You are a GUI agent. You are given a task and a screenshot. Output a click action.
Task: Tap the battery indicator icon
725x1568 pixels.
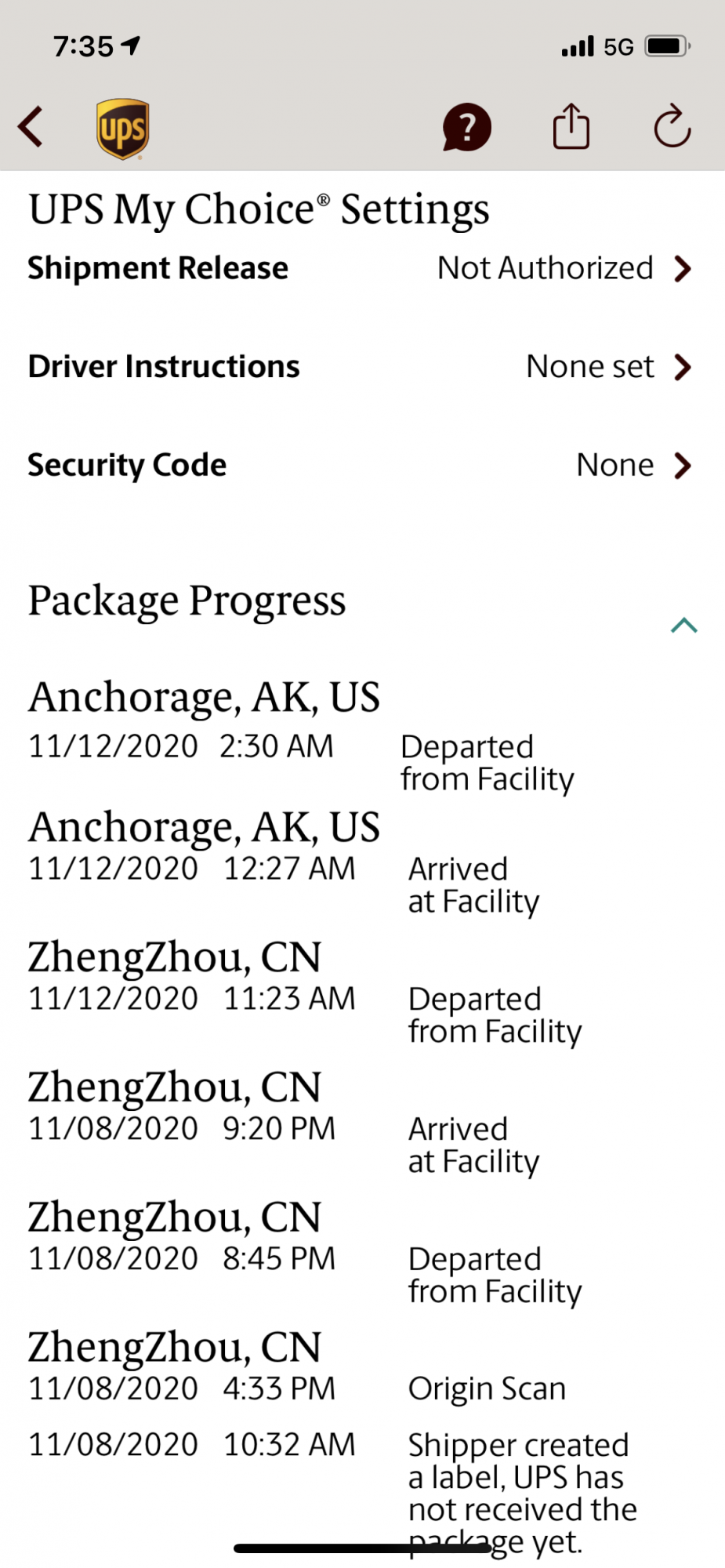coord(667,46)
